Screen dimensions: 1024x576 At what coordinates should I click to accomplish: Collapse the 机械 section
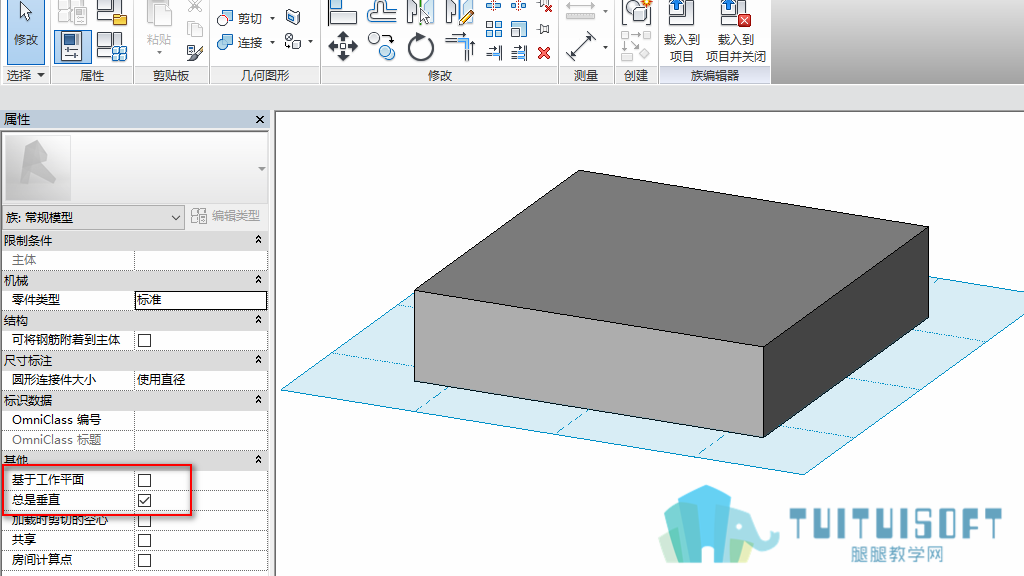(x=259, y=280)
